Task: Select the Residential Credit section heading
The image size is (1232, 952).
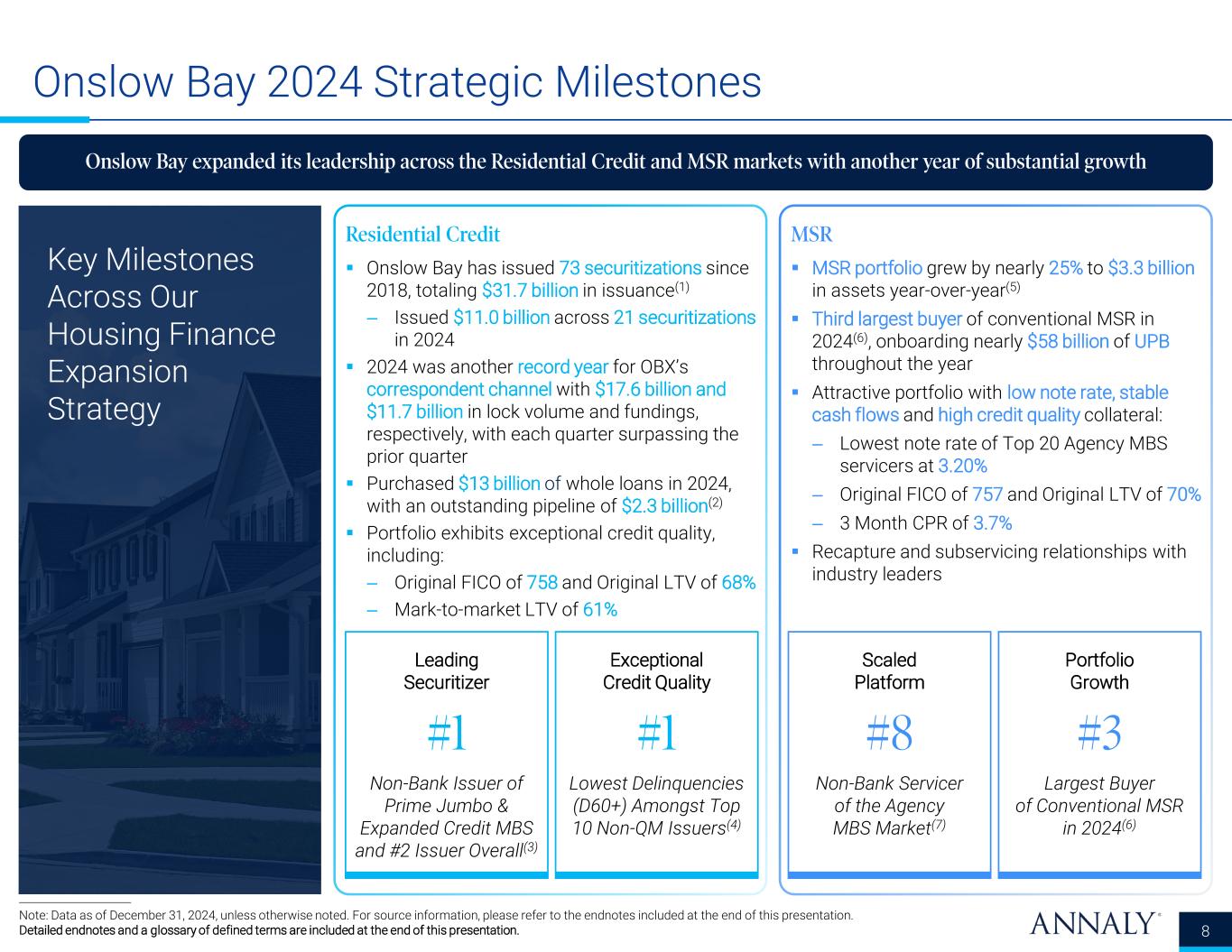Action: [422, 235]
